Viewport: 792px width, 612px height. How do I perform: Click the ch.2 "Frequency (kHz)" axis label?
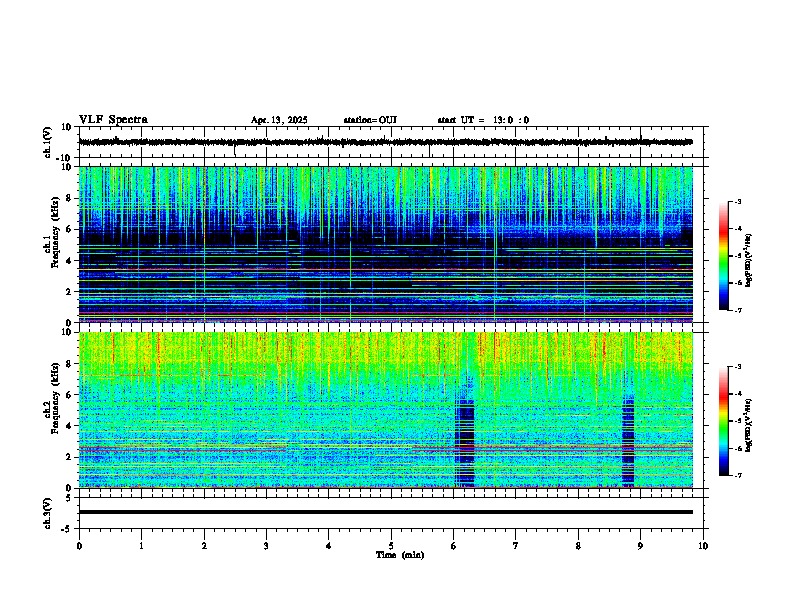[55, 397]
